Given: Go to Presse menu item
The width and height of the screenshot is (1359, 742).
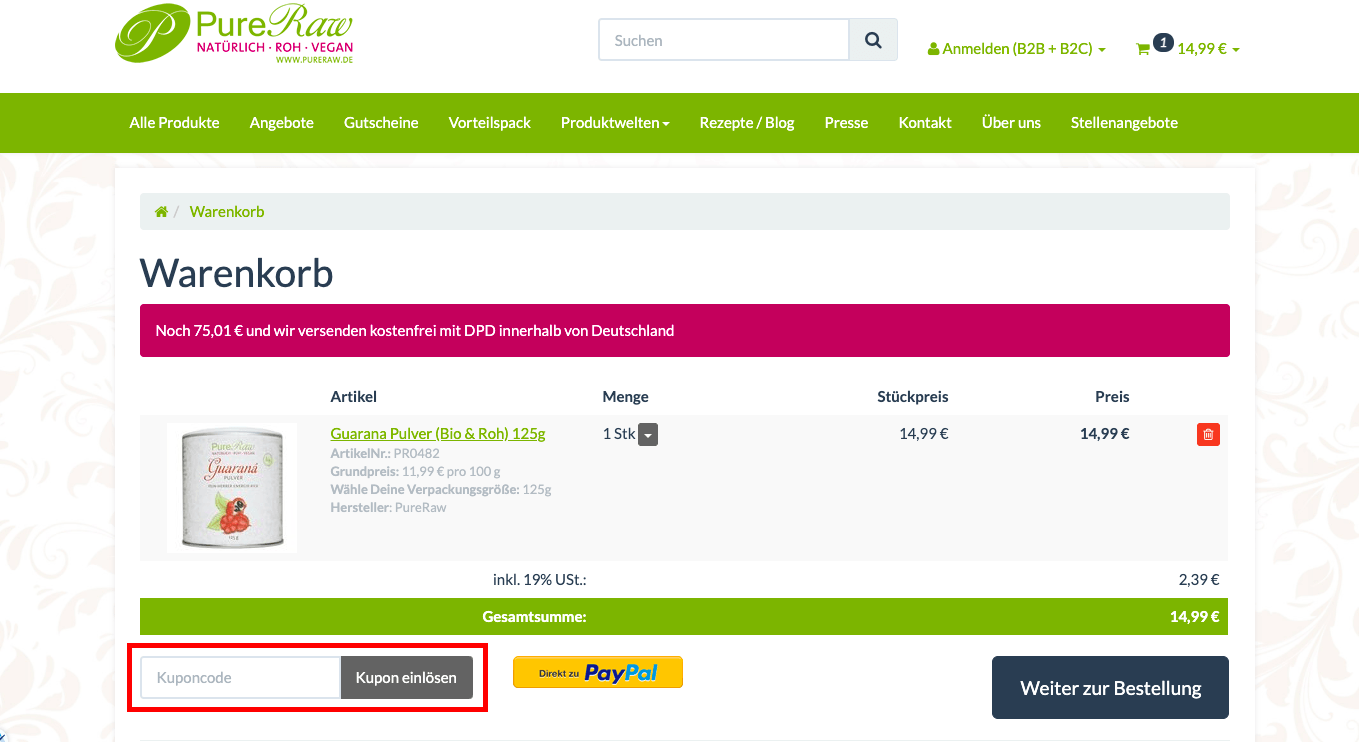Looking at the screenshot, I should (x=847, y=123).
